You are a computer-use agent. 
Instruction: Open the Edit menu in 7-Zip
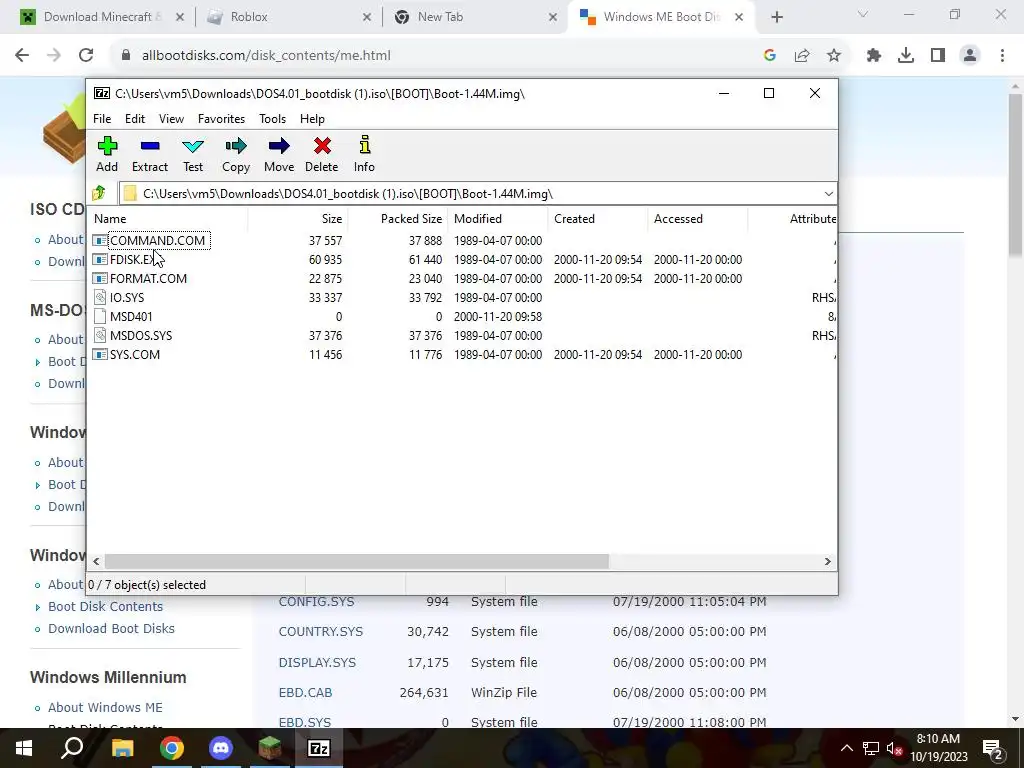pyautogui.click(x=135, y=119)
